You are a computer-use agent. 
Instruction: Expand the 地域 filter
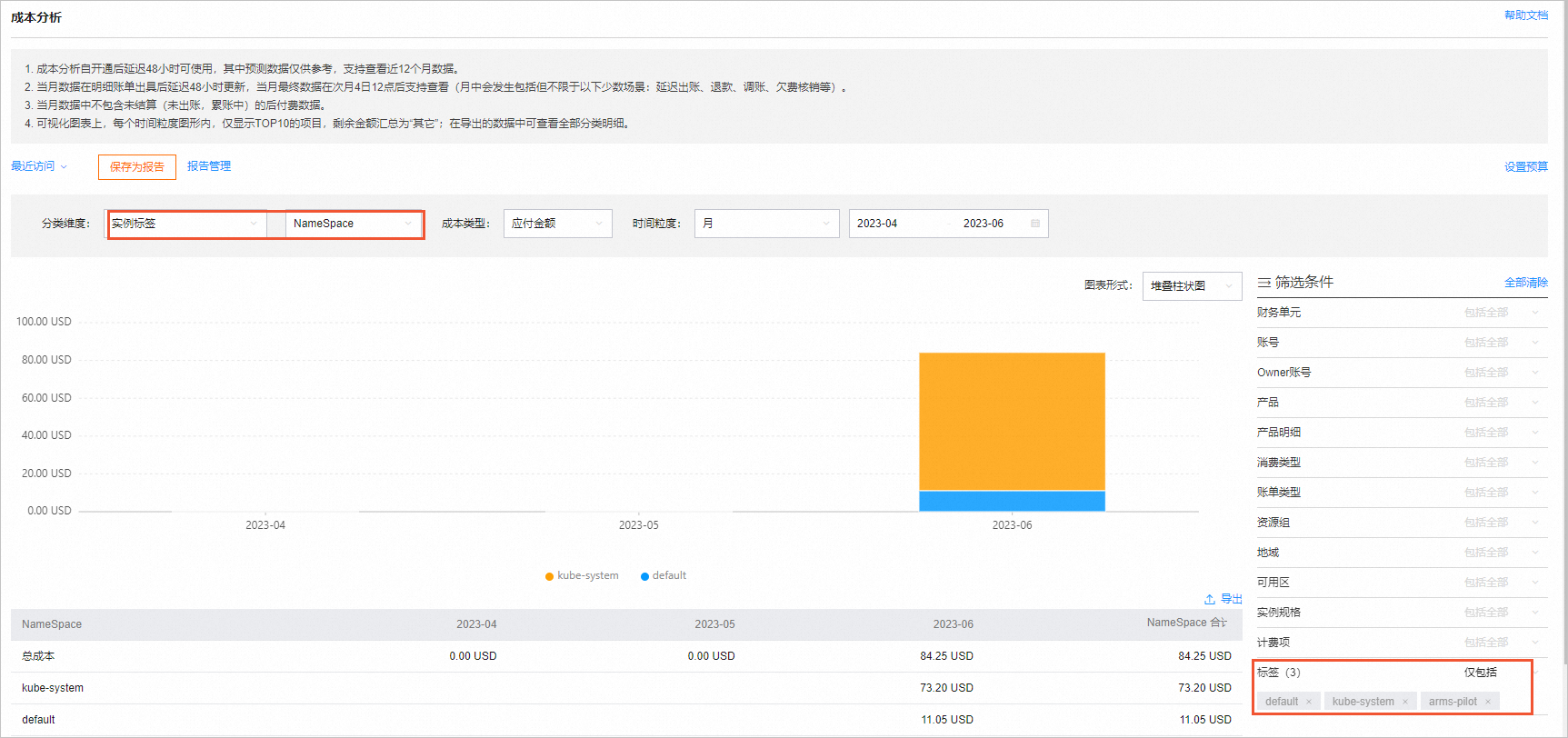click(x=1402, y=553)
